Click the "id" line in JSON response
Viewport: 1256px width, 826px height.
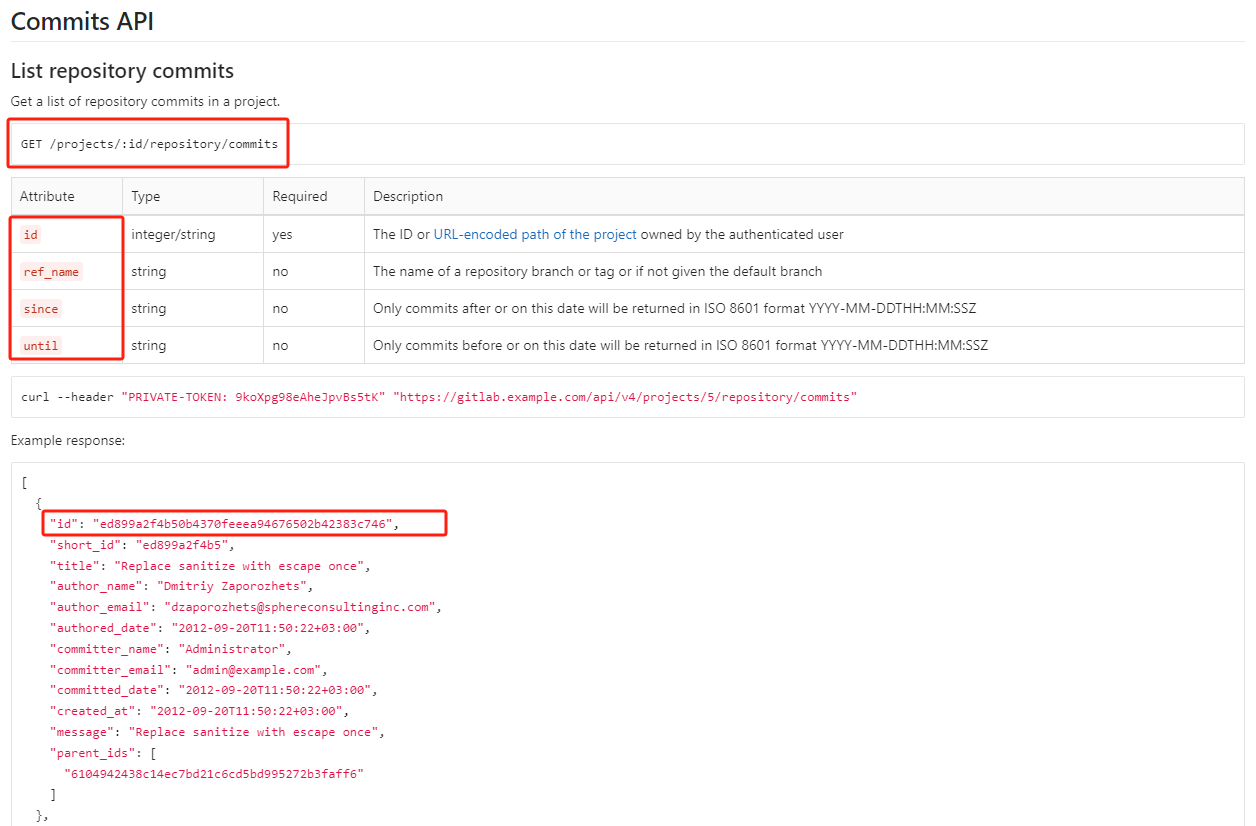225,524
